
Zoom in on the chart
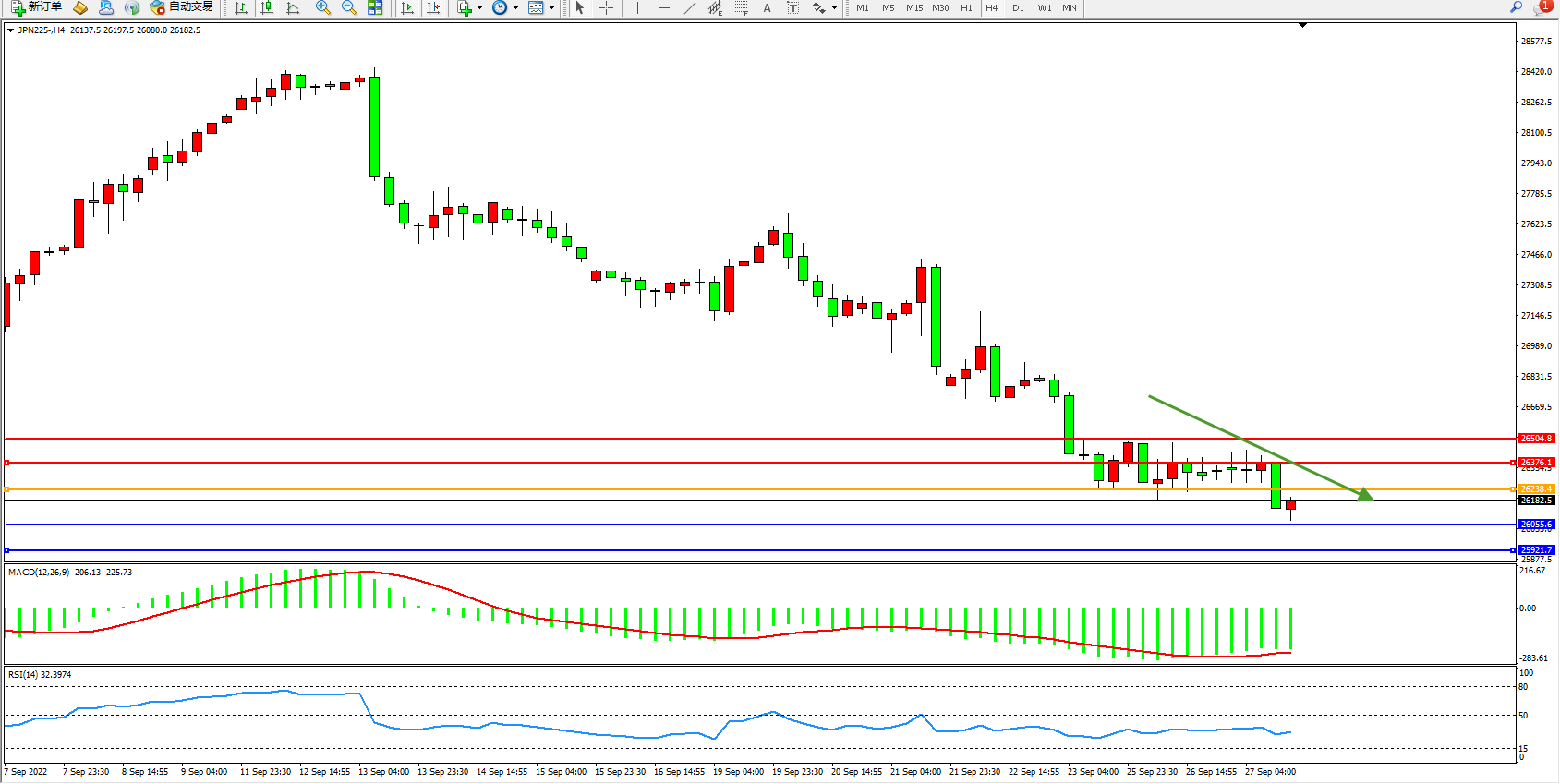[x=323, y=7]
